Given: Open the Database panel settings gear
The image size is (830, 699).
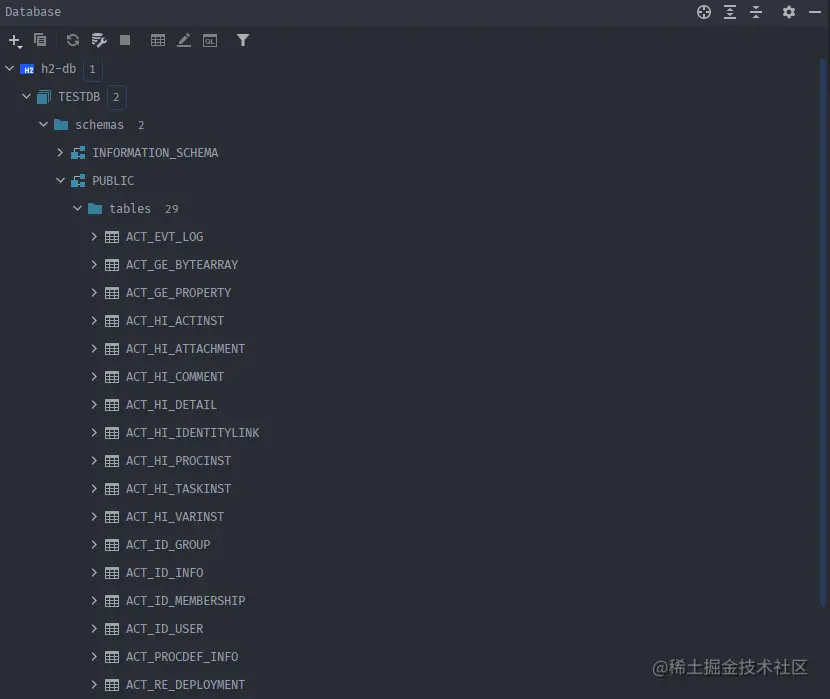Looking at the screenshot, I should point(789,12).
